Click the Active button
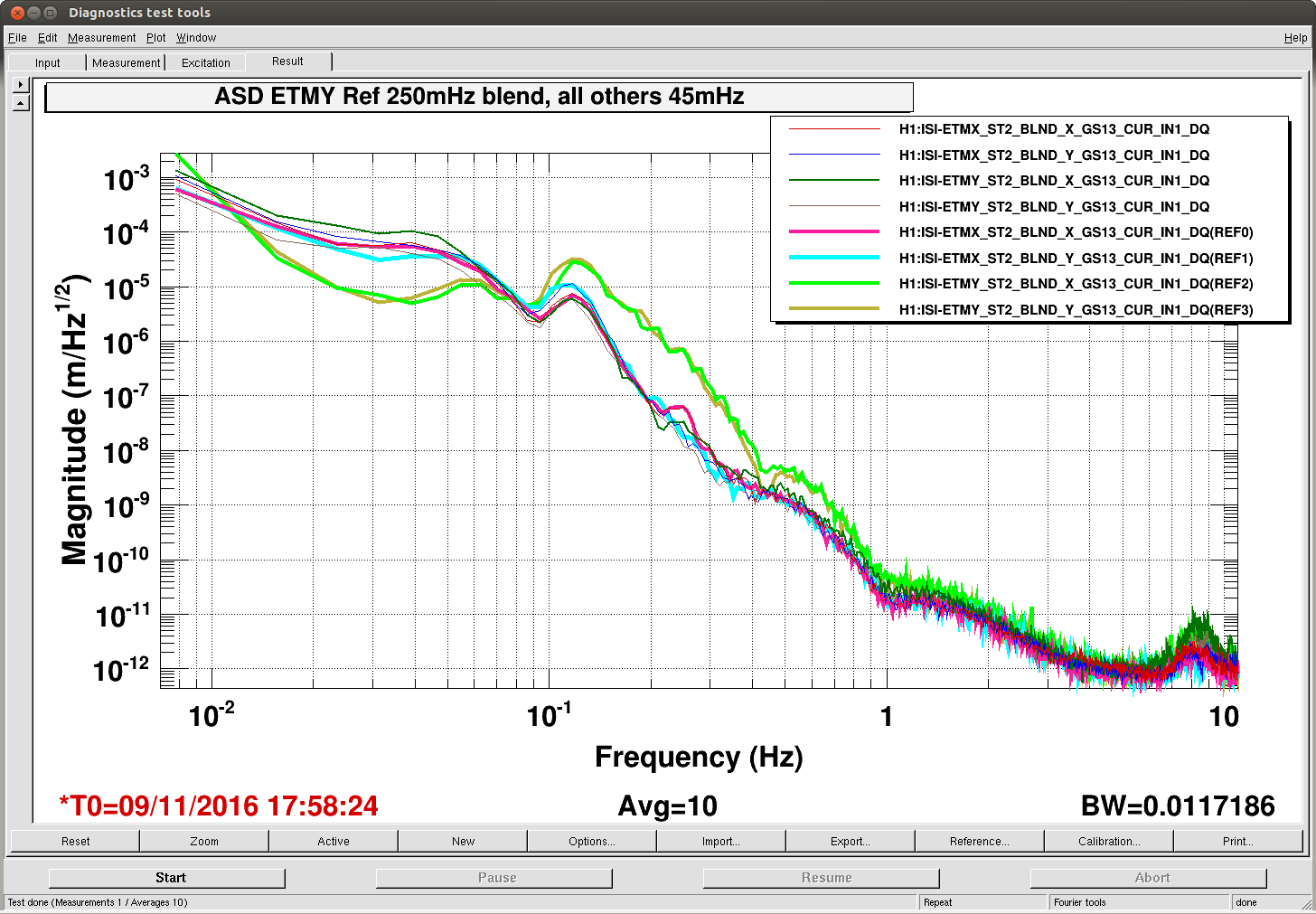 [334, 841]
